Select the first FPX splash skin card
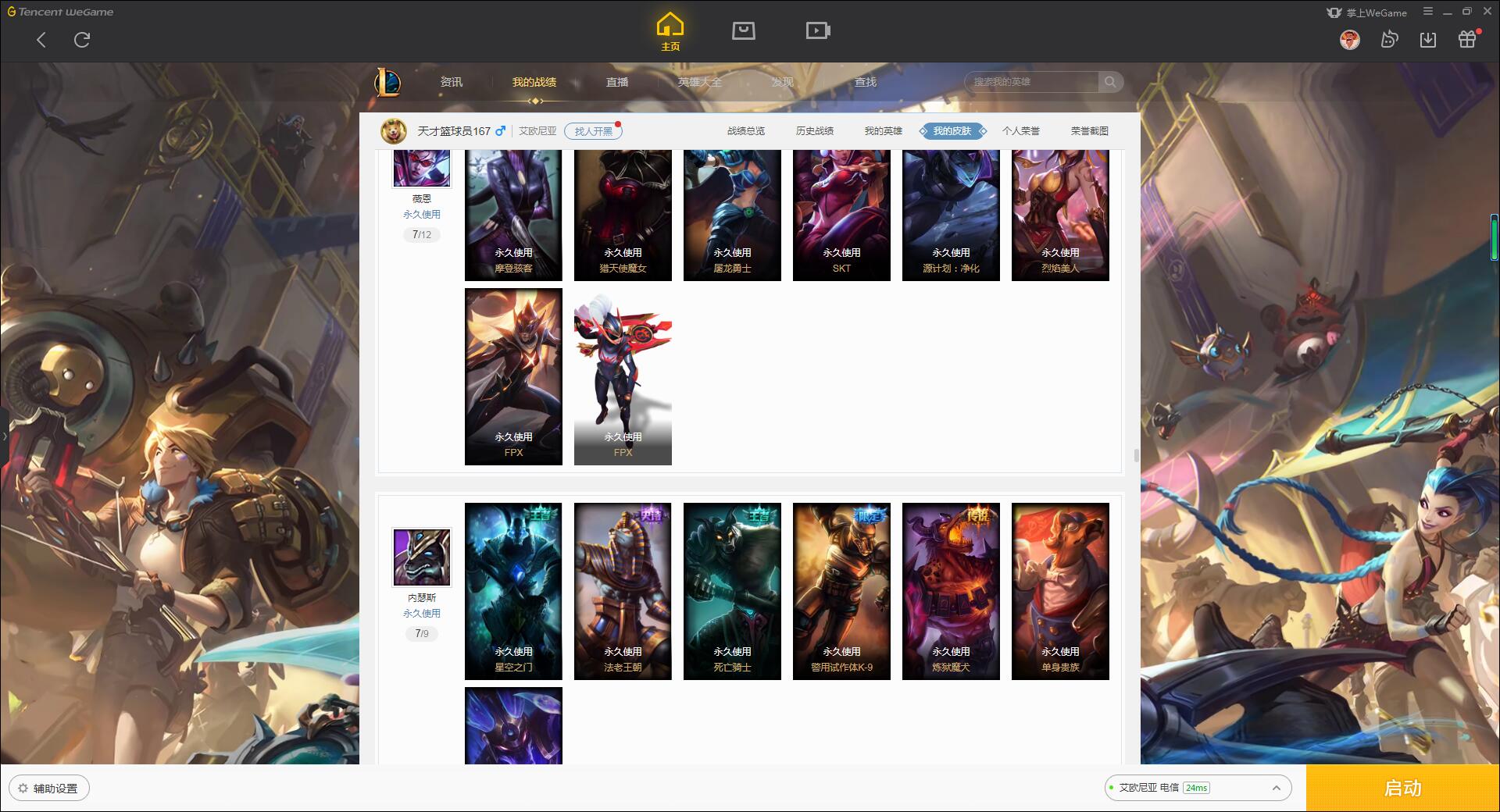Image resolution: width=1500 pixels, height=812 pixels. pyautogui.click(x=513, y=376)
